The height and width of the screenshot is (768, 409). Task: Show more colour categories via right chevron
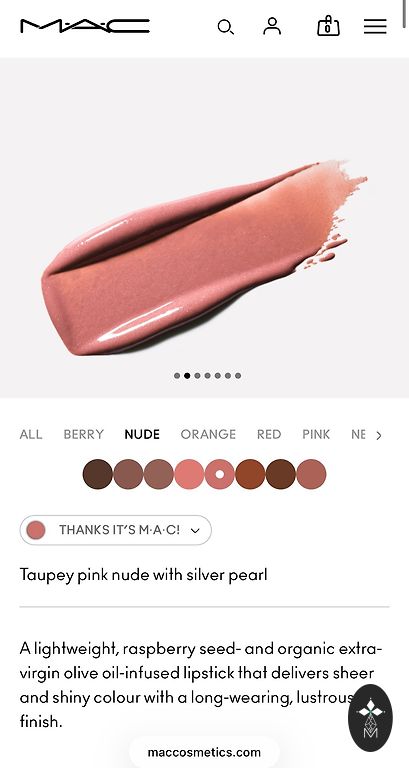(x=378, y=435)
